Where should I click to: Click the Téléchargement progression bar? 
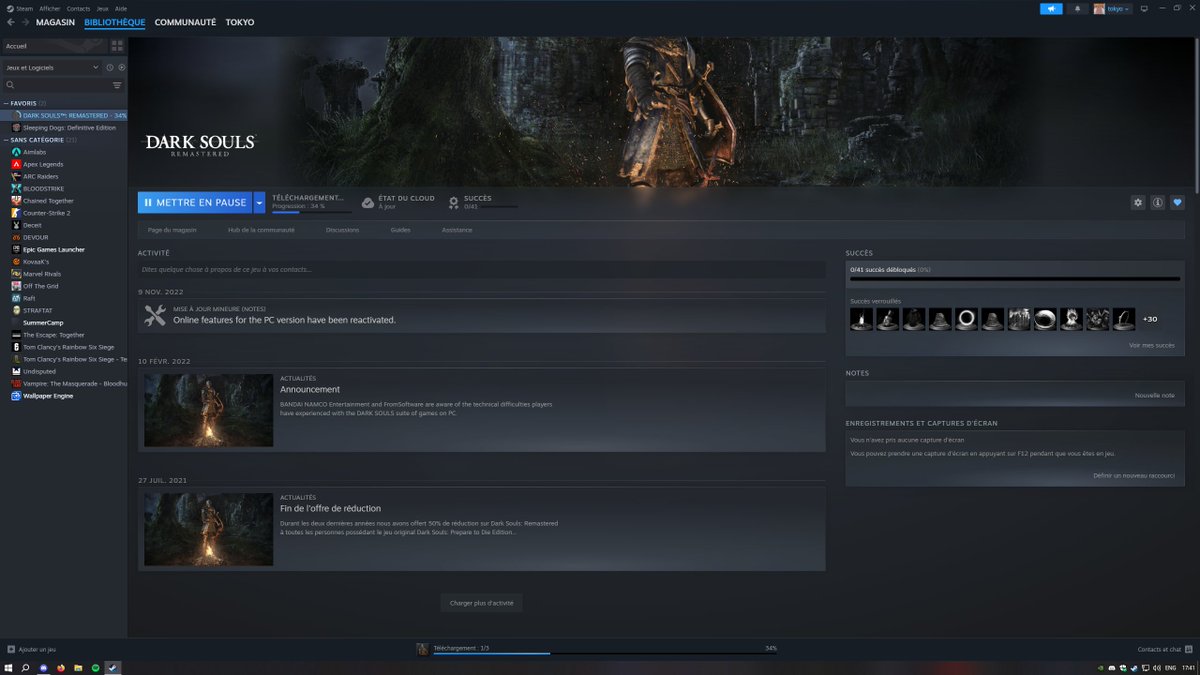pos(311,212)
